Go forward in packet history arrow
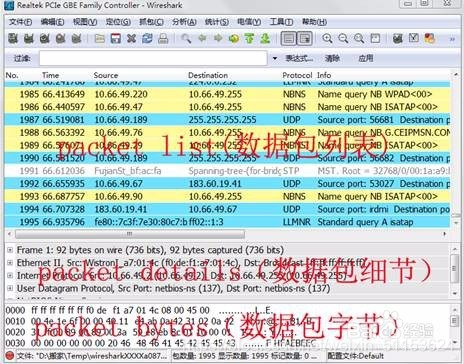464x364 pixels. (x=218, y=39)
